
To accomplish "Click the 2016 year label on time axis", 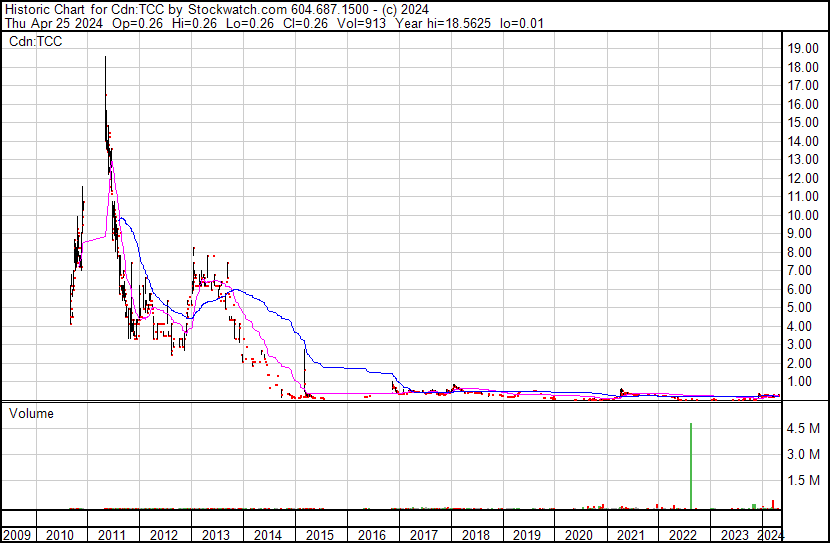I will click(x=372, y=535).
